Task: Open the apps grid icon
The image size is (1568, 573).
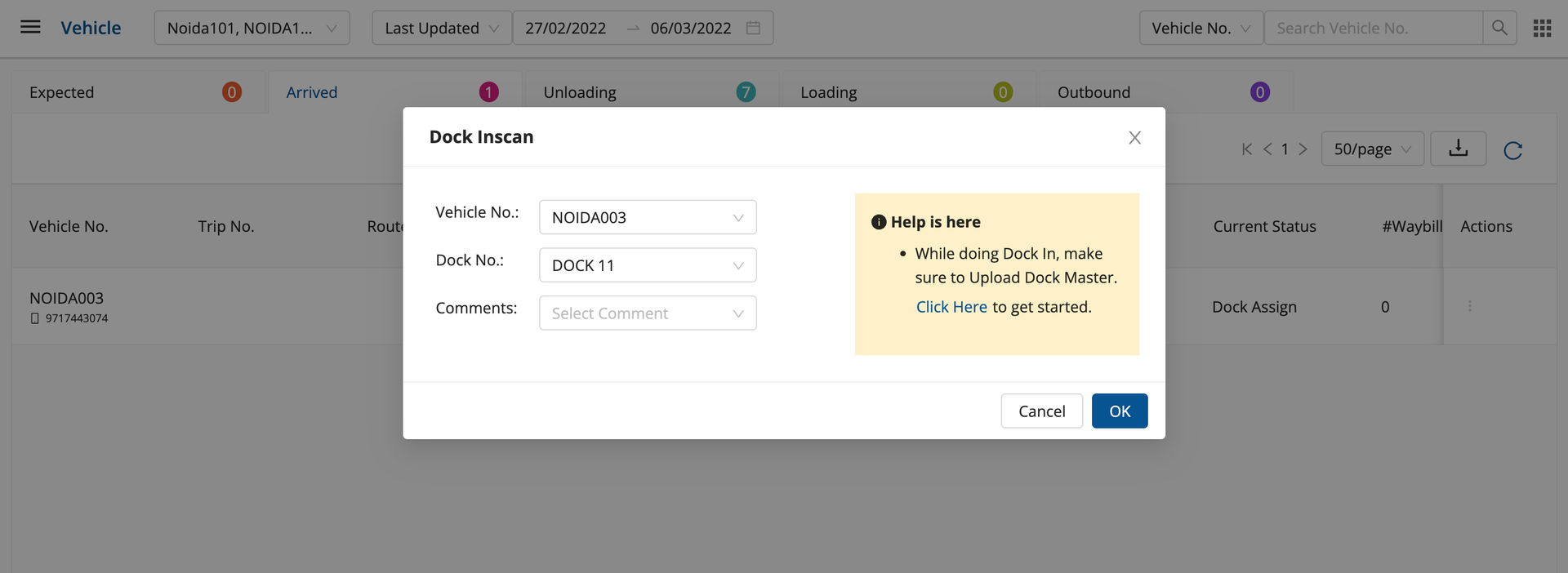Action: click(1542, 29)
